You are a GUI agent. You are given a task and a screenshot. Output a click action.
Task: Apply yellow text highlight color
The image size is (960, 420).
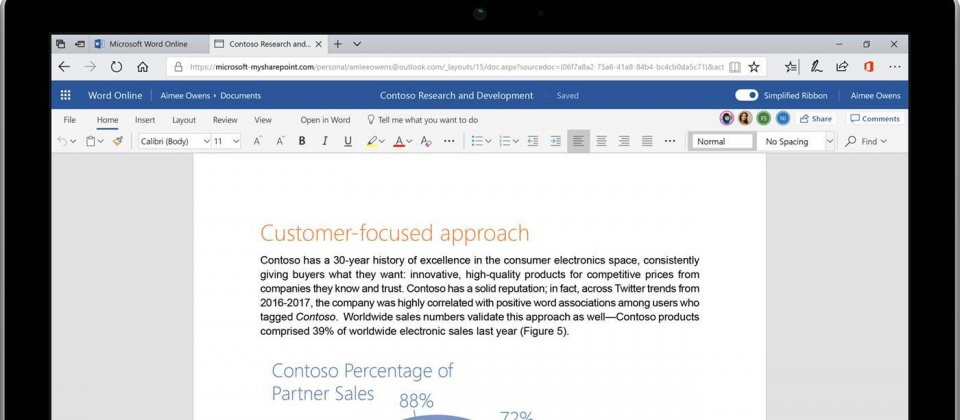click(372, 141)
